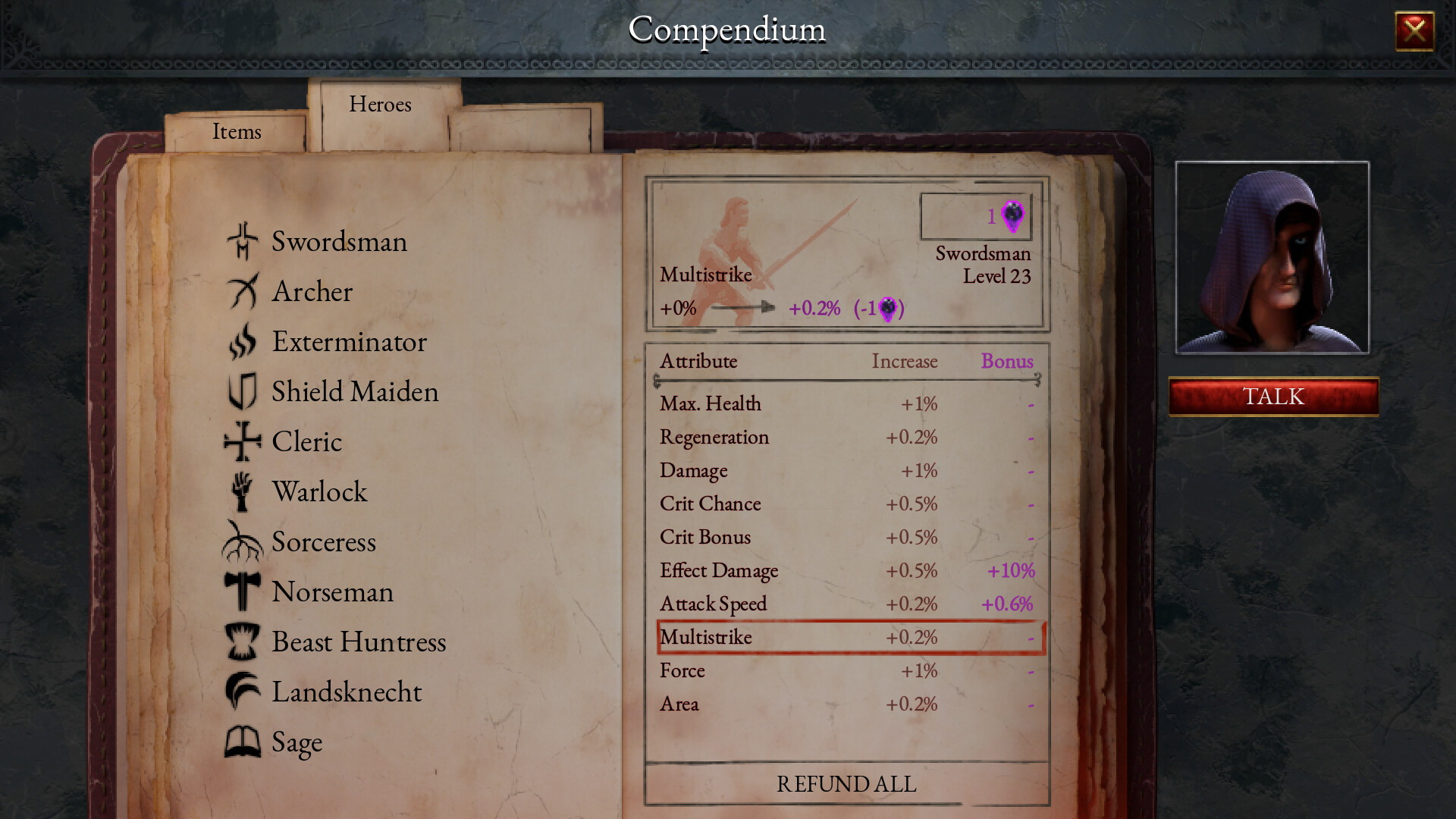Image resolution: width=1456 pixels, height=819 pixels.
Task: Select the Archer class icon
Action: tap(246, 291)
